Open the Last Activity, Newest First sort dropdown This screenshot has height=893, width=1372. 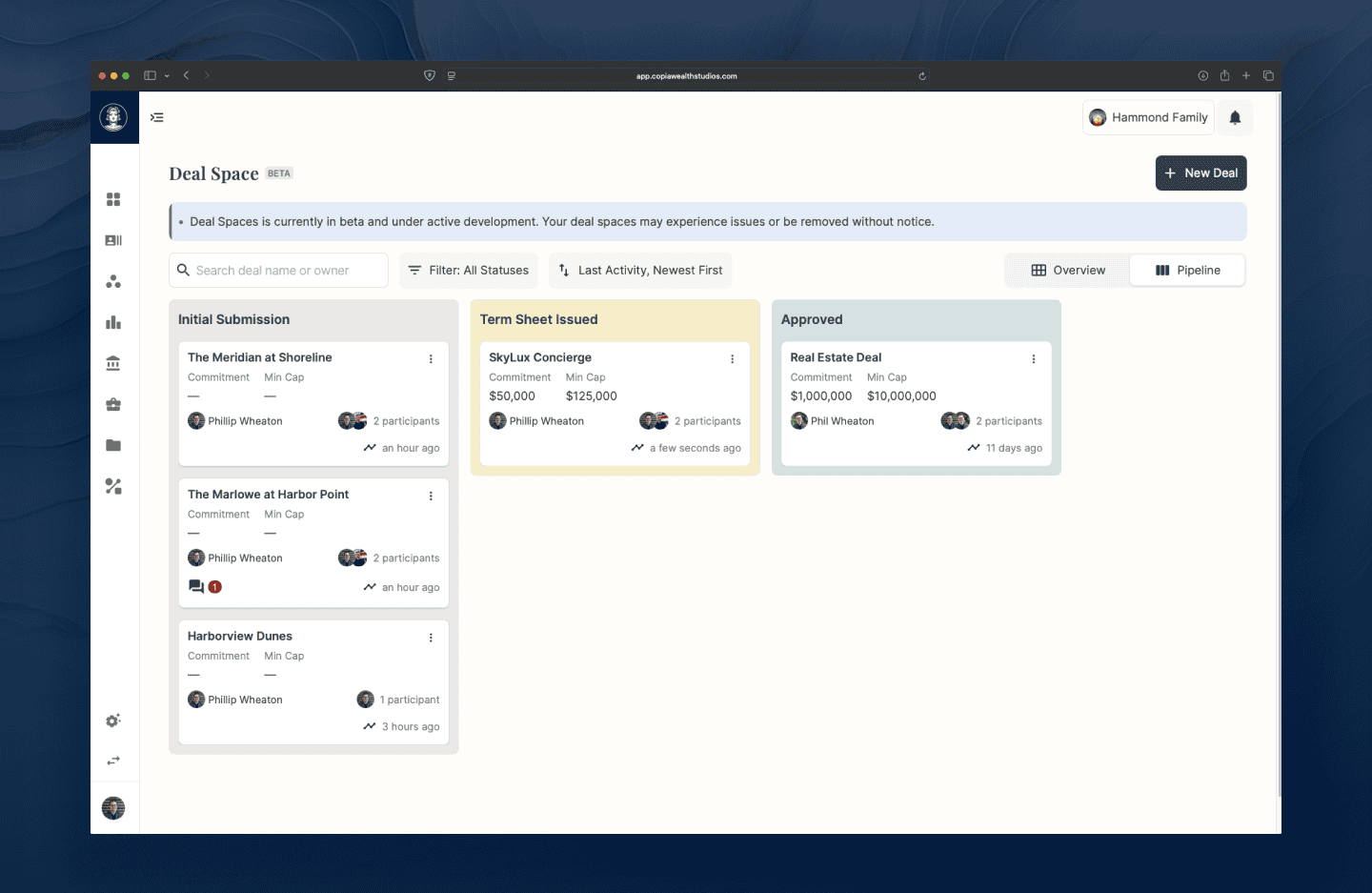pos(640,271)
